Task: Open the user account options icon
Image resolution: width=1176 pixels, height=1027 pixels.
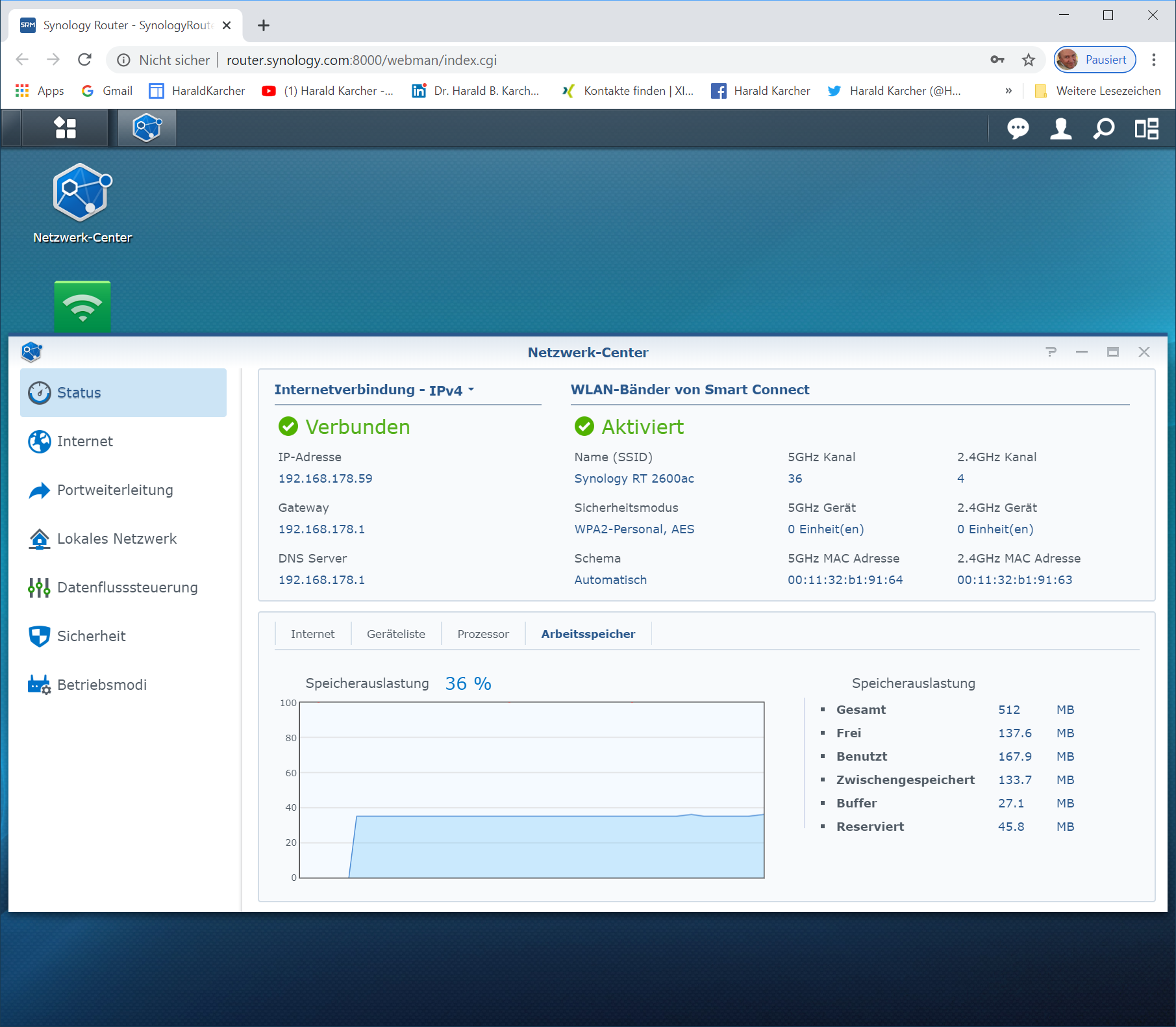Action: pyautogui.click(x=1060, y=129)
